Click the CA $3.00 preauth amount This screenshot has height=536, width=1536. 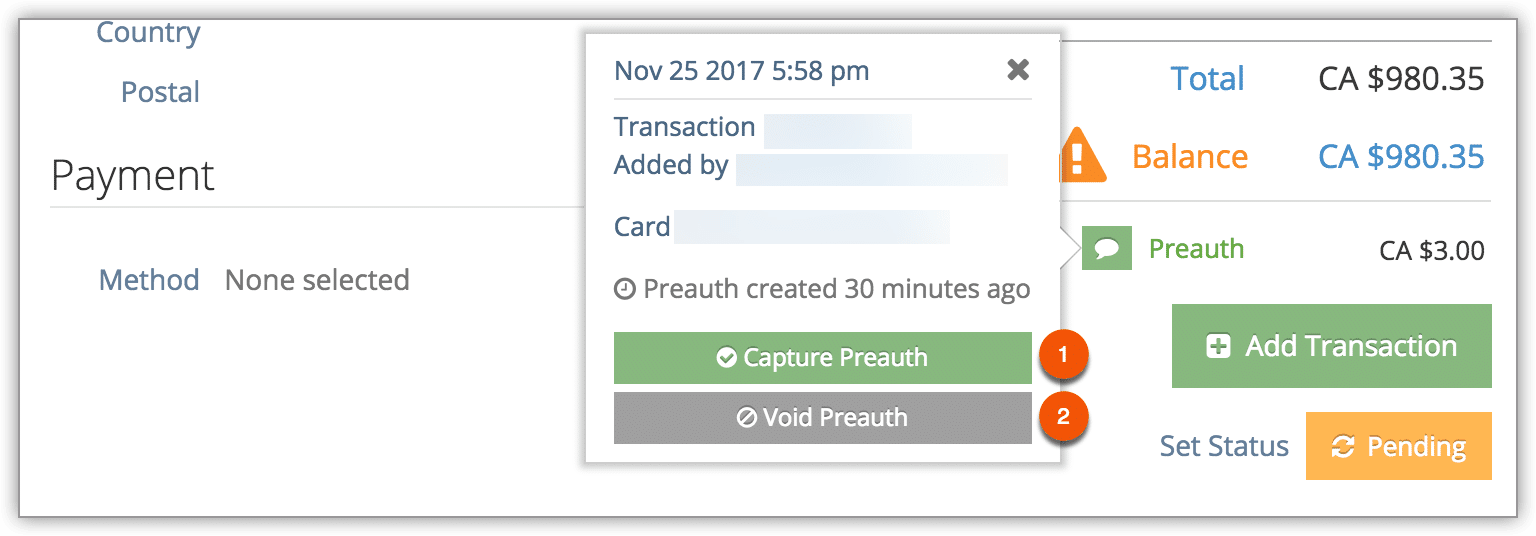1432,250
